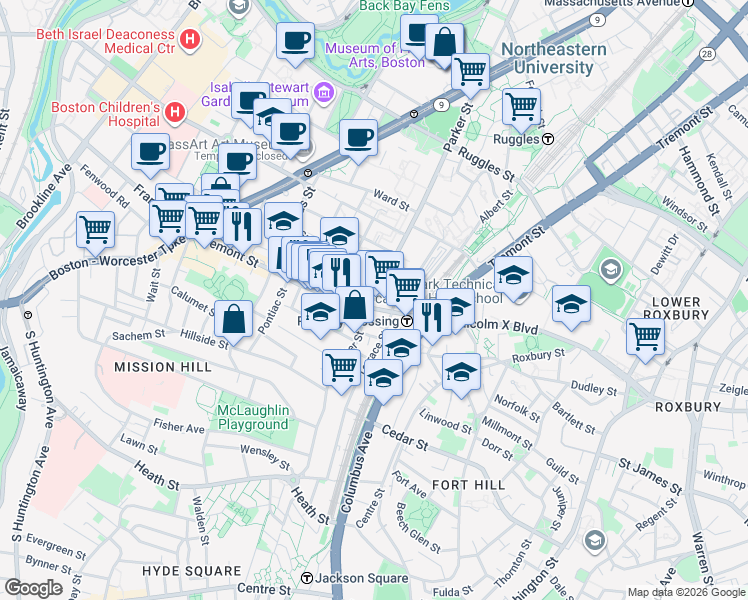Open the restaurant fork-knife marker on Tremont St
Viewport: 748px width, 600px height.
click(242, 227)
